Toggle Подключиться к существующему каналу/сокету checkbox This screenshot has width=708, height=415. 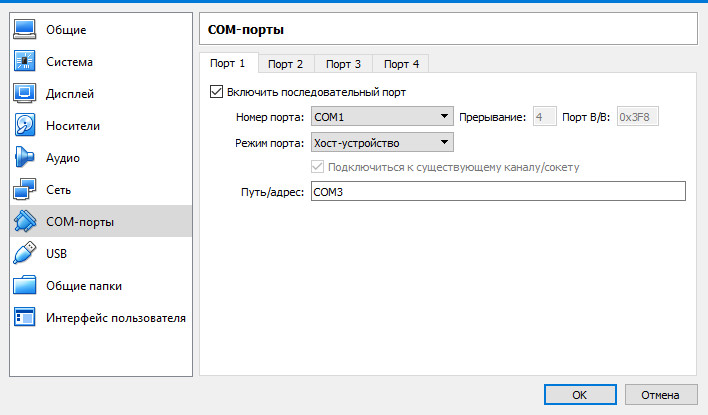[x=319, y=167]
